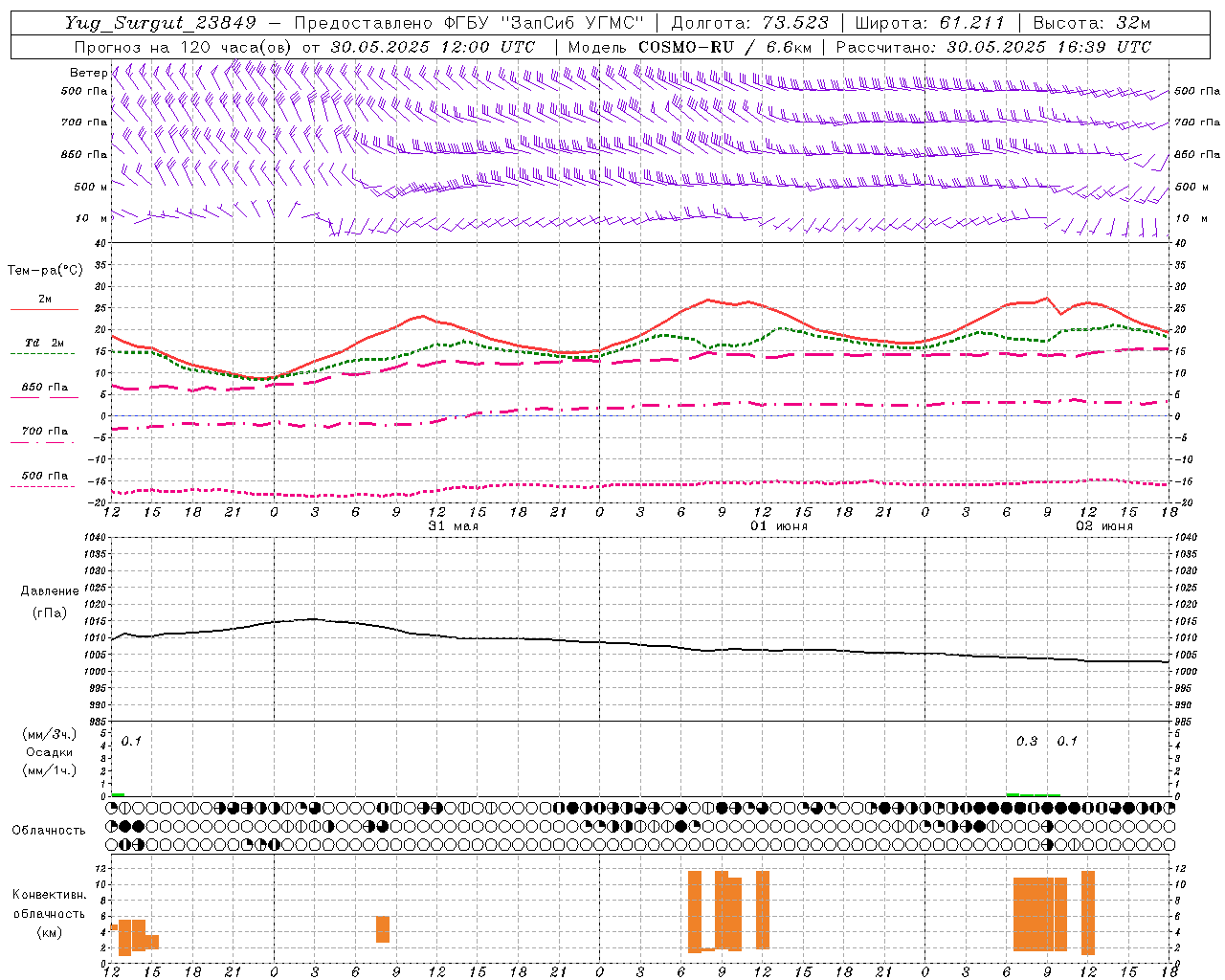Click the 850 гПа temperature legend entry

coord(45,388)
